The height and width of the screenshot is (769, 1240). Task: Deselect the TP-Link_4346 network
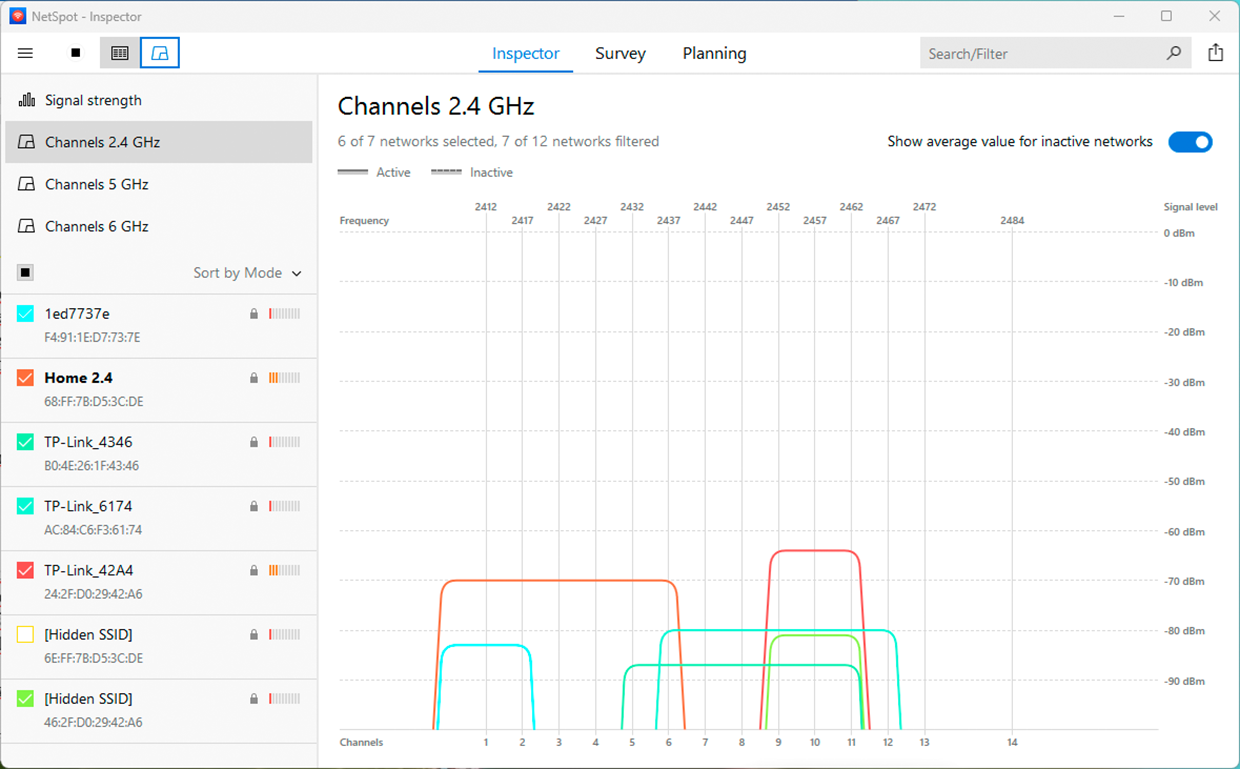[x=25, y=442]
